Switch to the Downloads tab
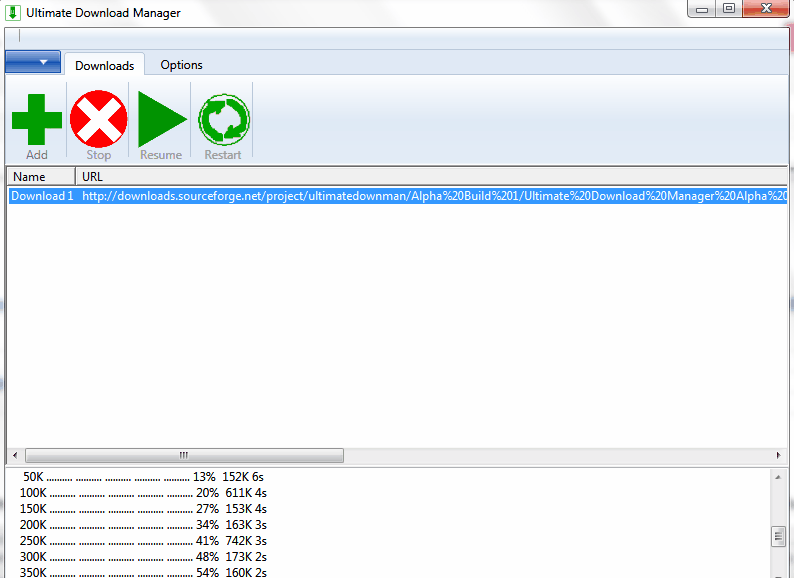The image size is (794, 578). click(105, 65)
